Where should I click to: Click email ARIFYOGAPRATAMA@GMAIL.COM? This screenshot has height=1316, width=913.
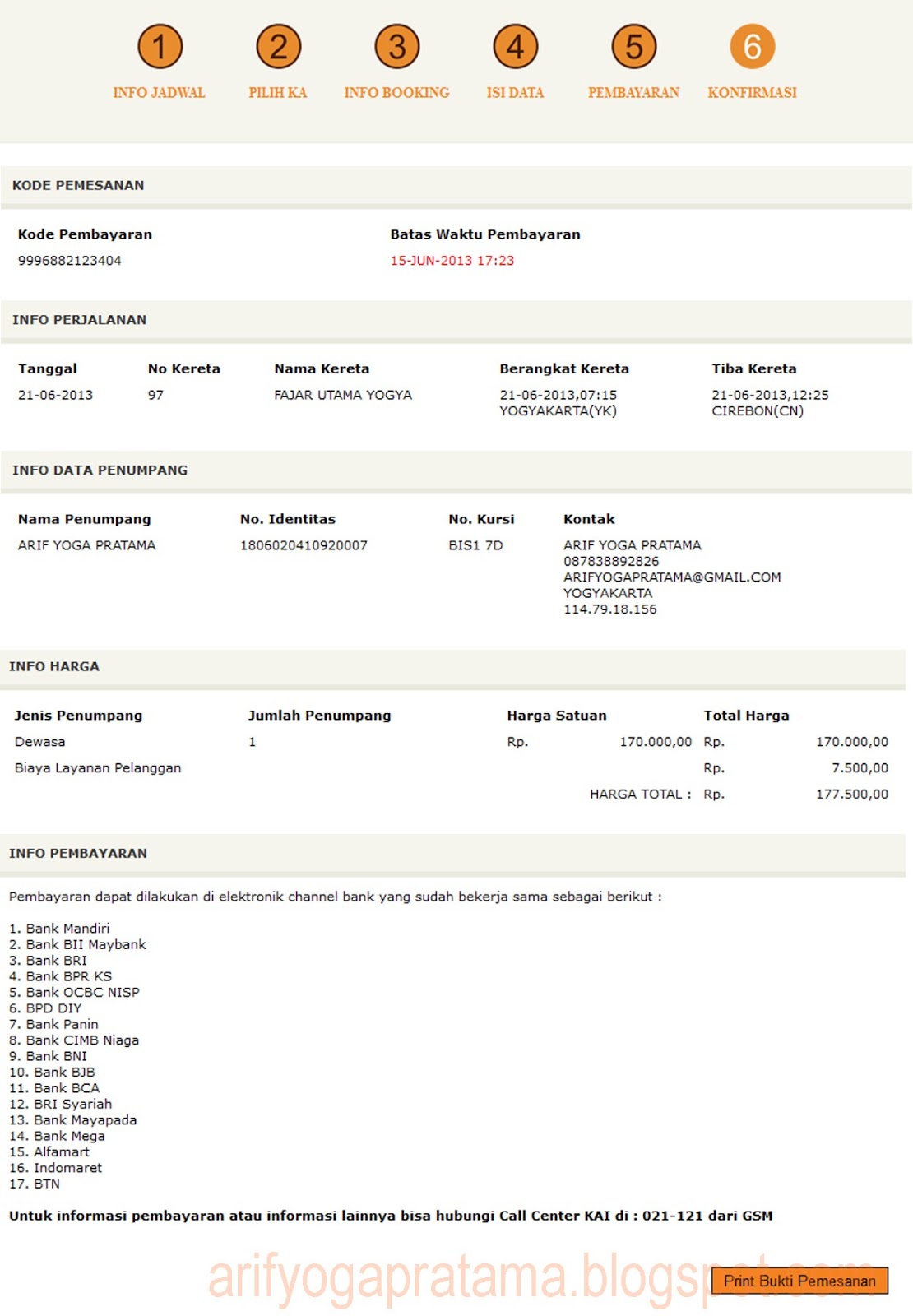[672, 577]
